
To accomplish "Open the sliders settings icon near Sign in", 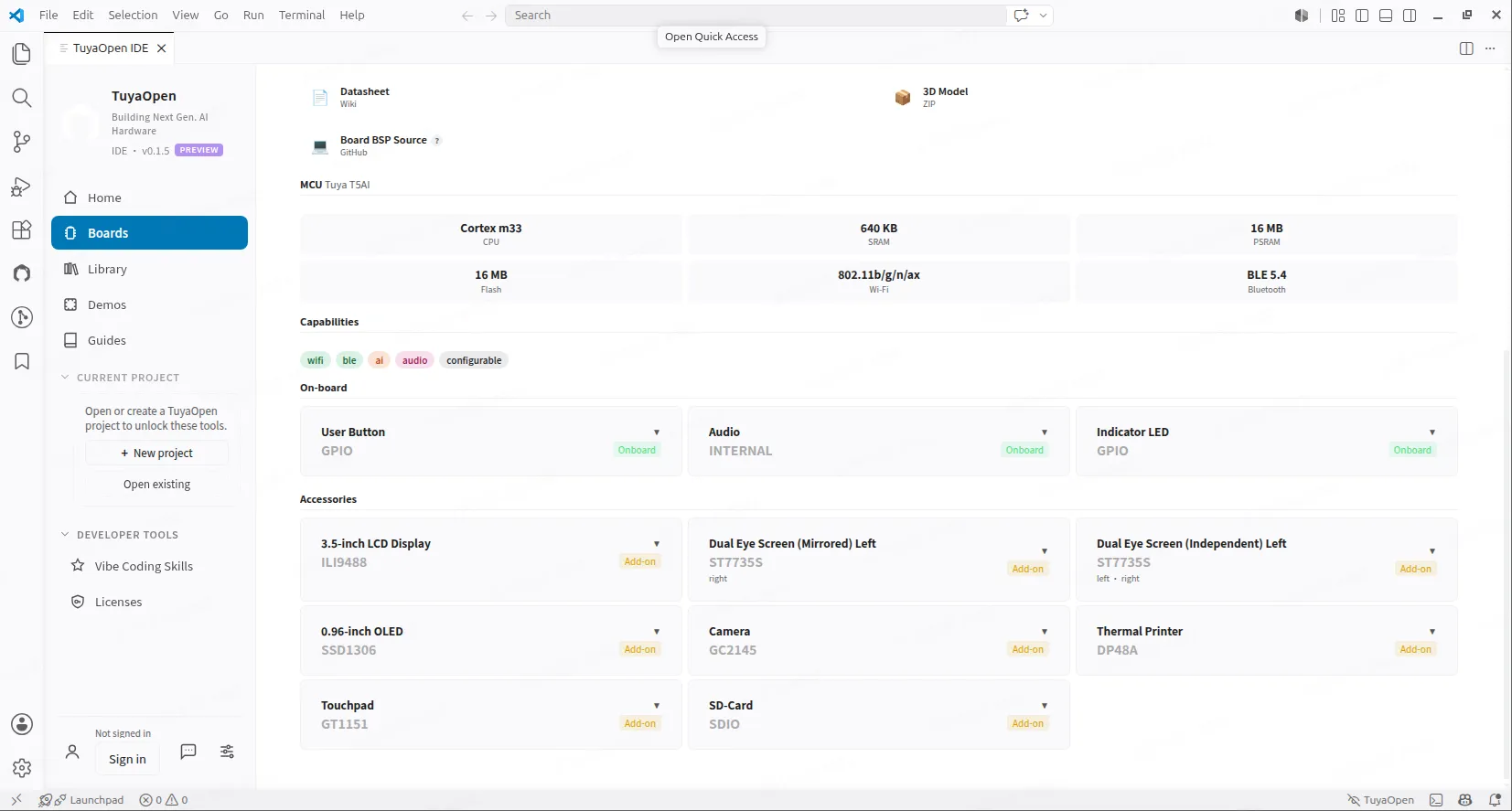I will coord(227,752).
